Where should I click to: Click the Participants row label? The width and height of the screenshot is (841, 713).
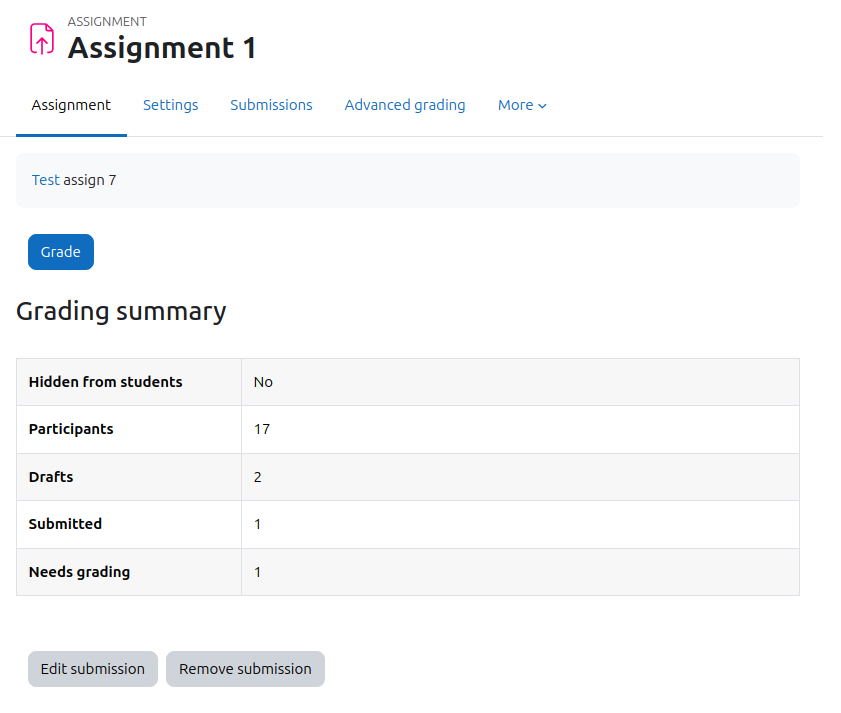(x=71, y=429)
